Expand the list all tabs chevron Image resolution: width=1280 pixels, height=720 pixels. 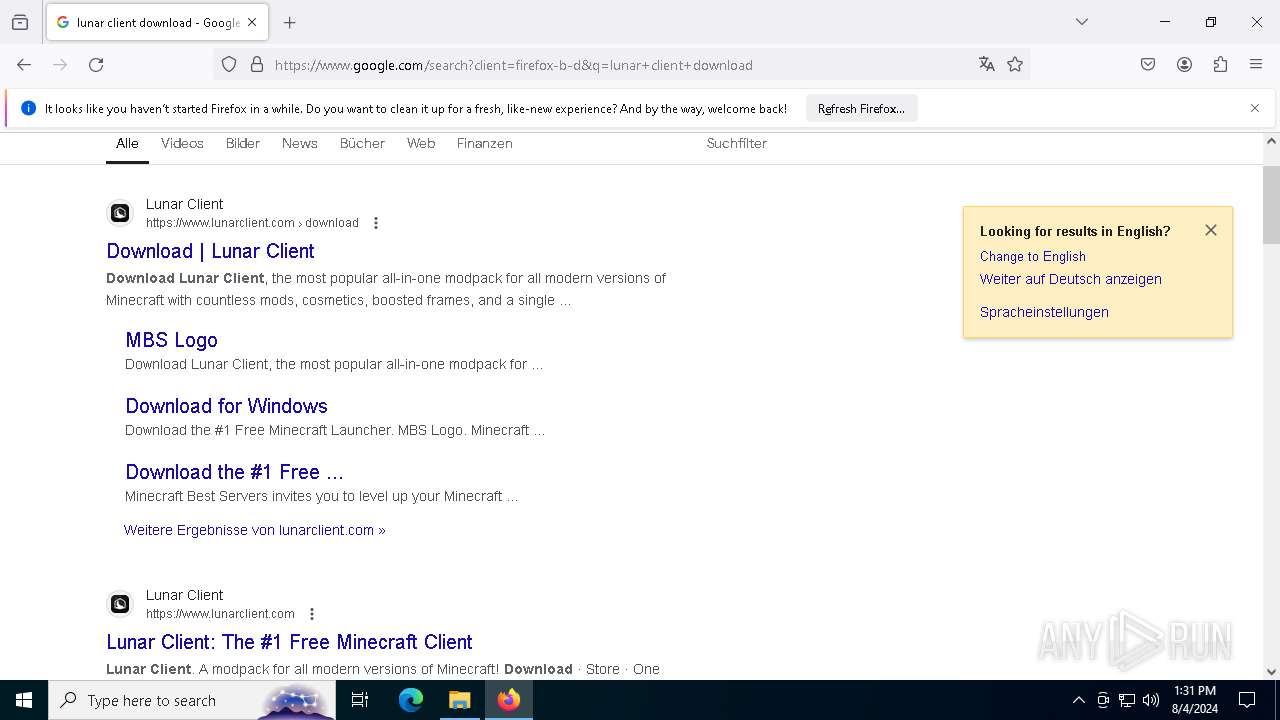click(1082, 22)
